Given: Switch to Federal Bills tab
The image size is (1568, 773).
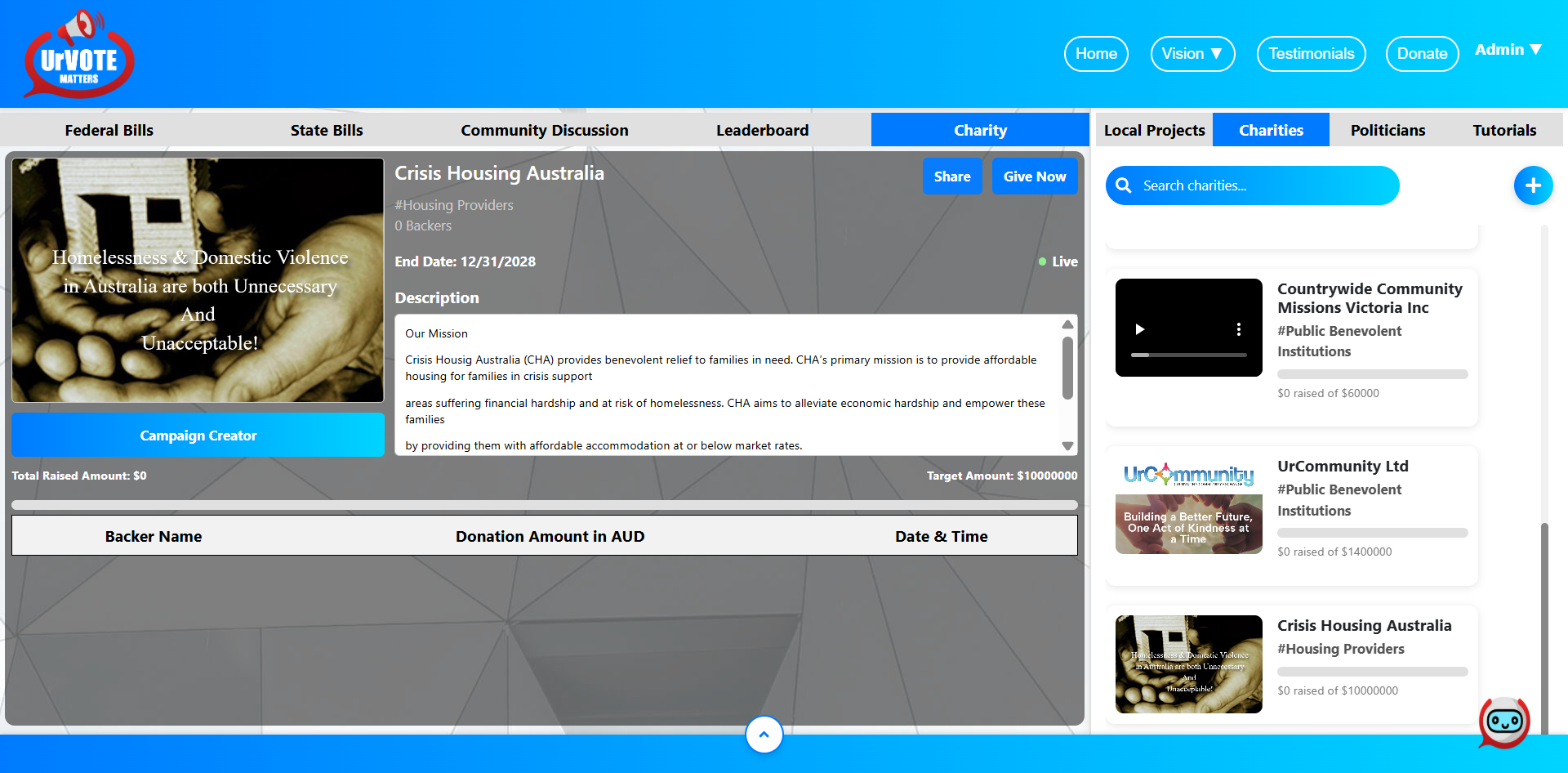Looking at the screenshot, I should pos(109,130).
